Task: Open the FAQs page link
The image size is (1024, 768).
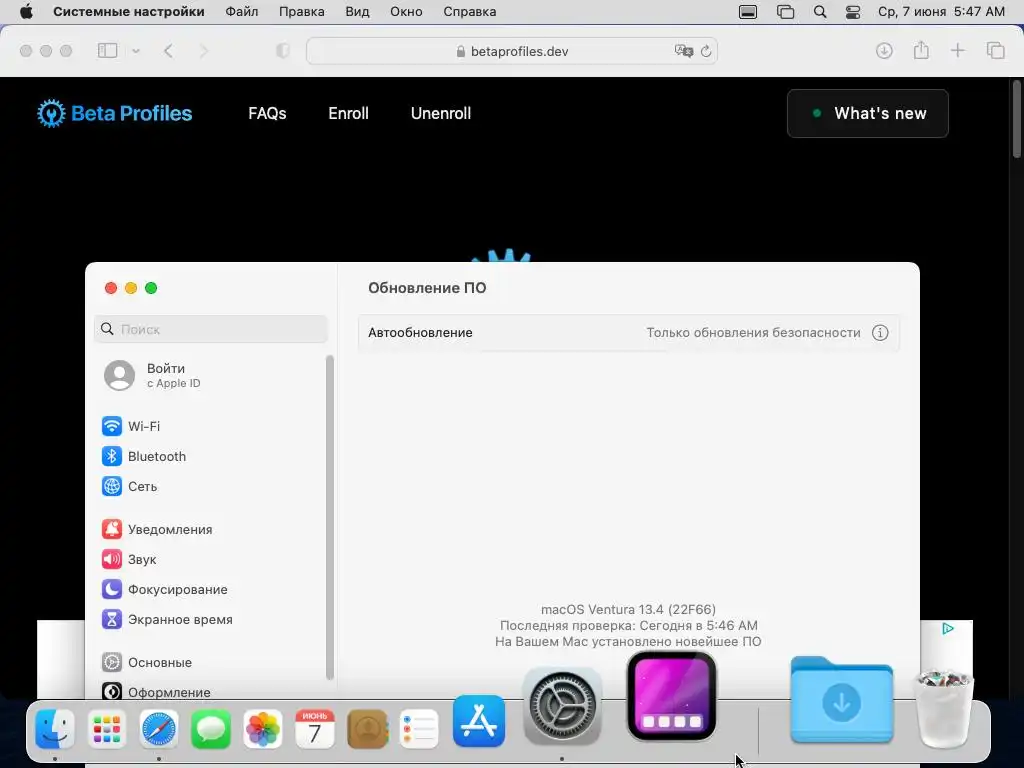Action: click(x=267, y=113)
